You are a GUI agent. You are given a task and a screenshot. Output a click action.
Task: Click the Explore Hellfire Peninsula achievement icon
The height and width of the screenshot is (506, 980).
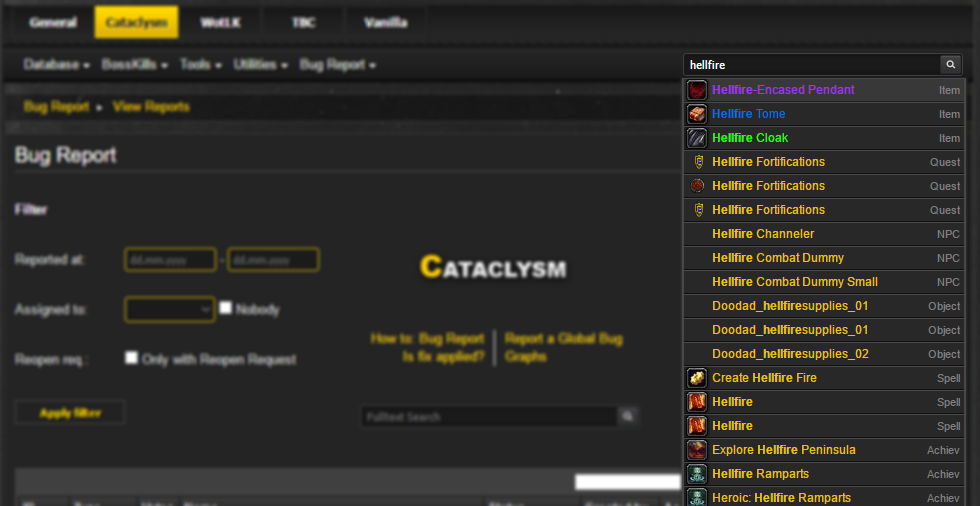[697, 450]
